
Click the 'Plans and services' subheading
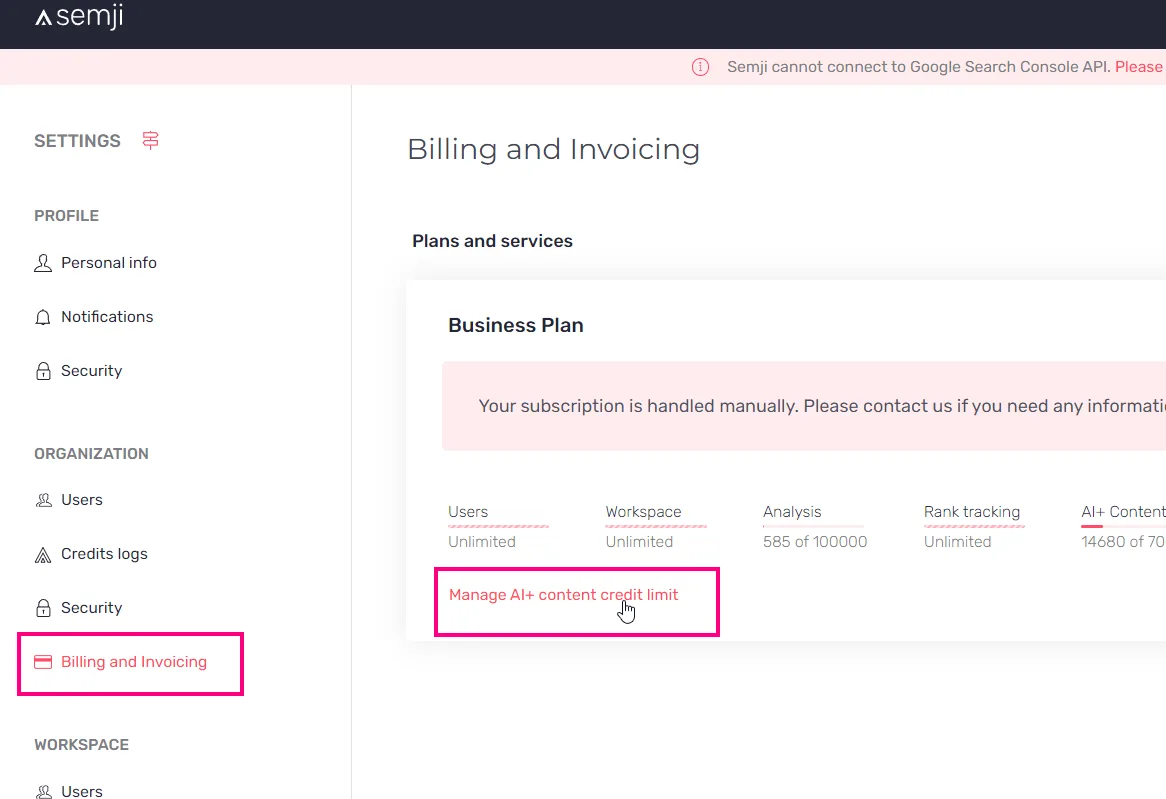point(492,241)
